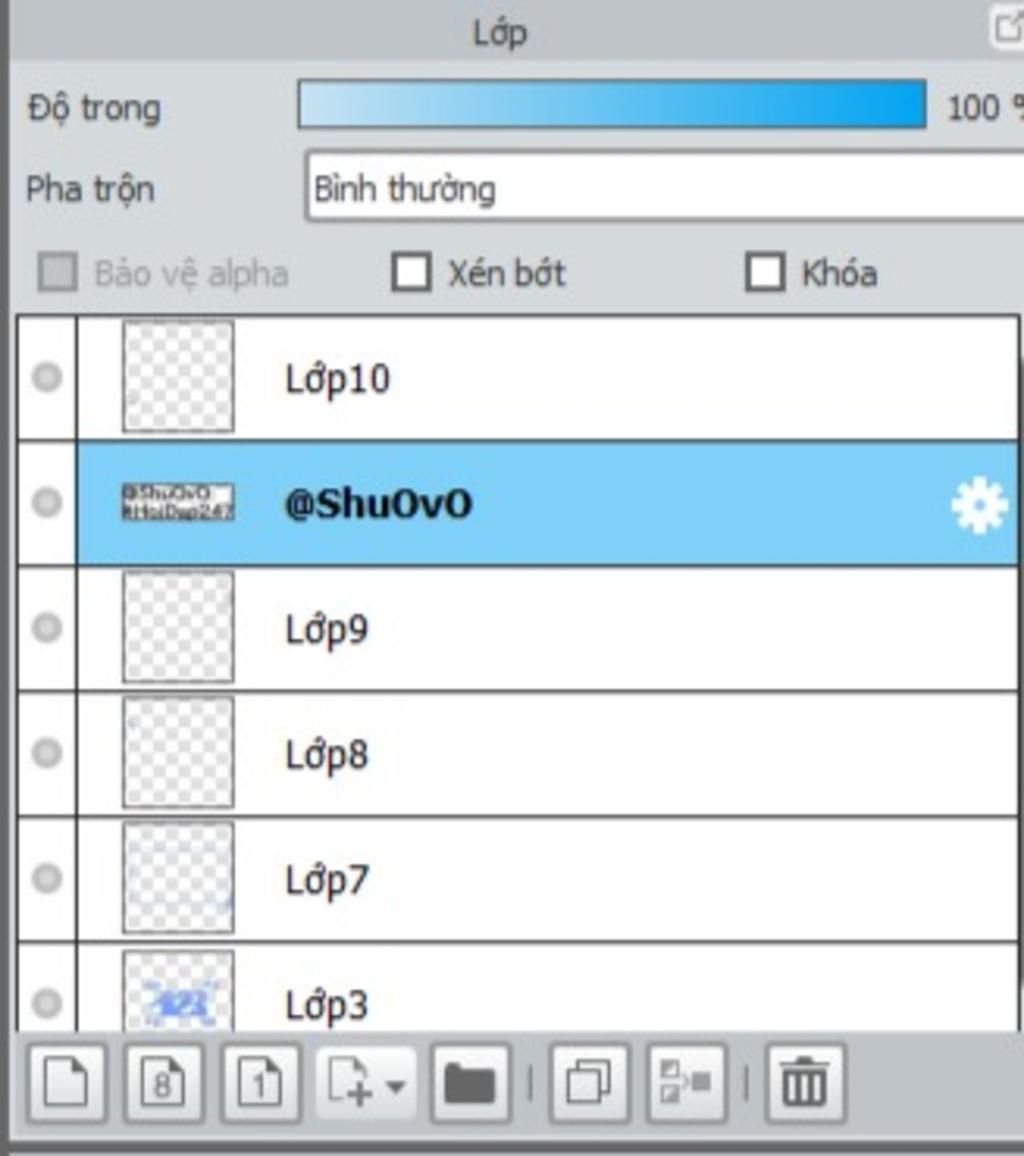Click the Lớp3 layer thumbnail
Screen dimensions: 1024x1156
click(x=178, y=992)
